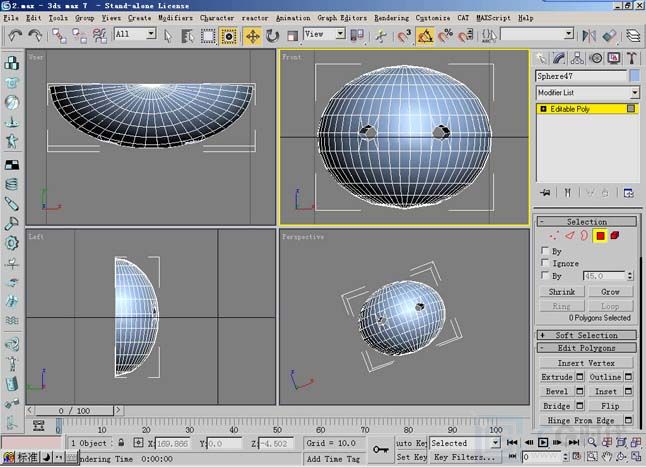Toggle the 3D Snaps magnet icon

[404, 36]
